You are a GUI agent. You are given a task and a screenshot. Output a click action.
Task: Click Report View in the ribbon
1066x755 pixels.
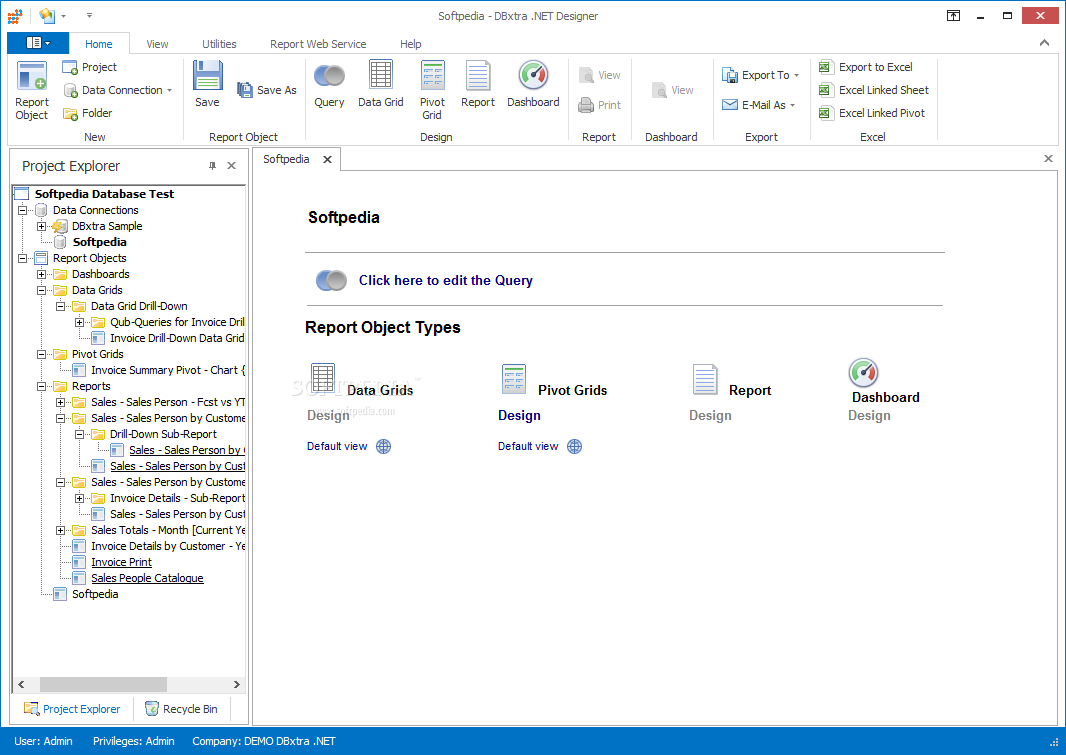[600, 75]
